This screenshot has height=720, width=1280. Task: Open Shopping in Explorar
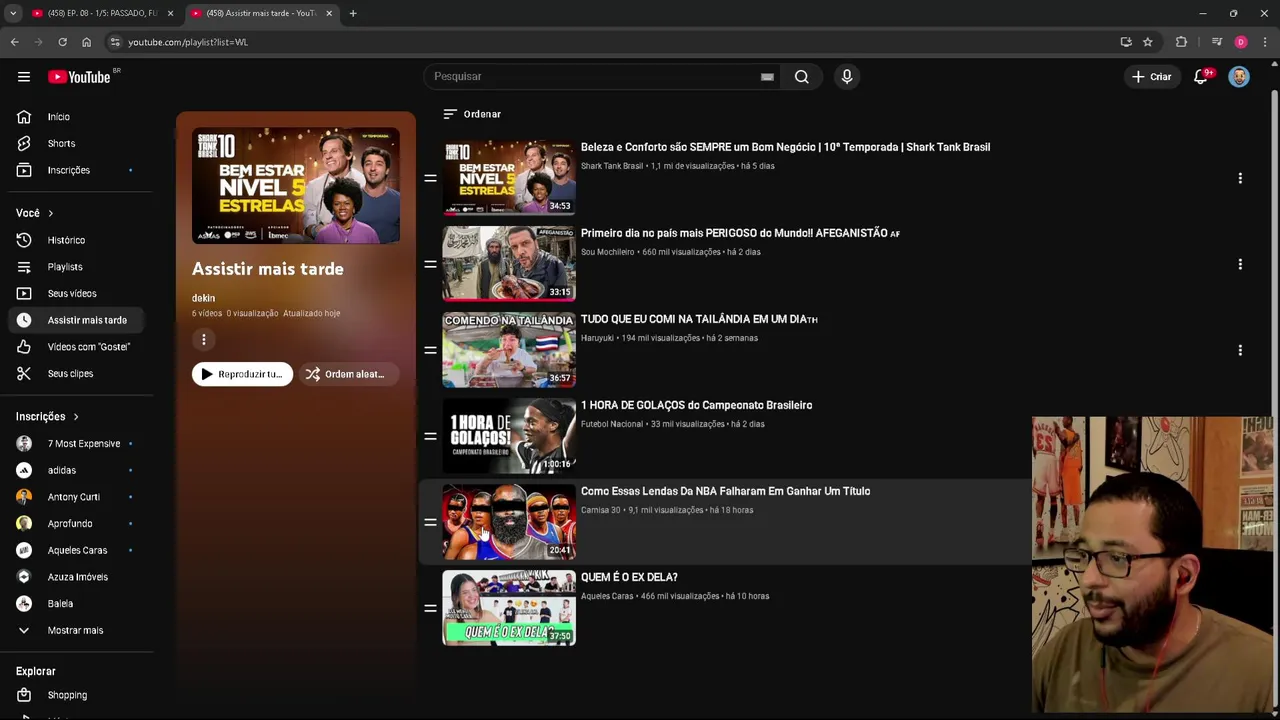pos(76,695)
